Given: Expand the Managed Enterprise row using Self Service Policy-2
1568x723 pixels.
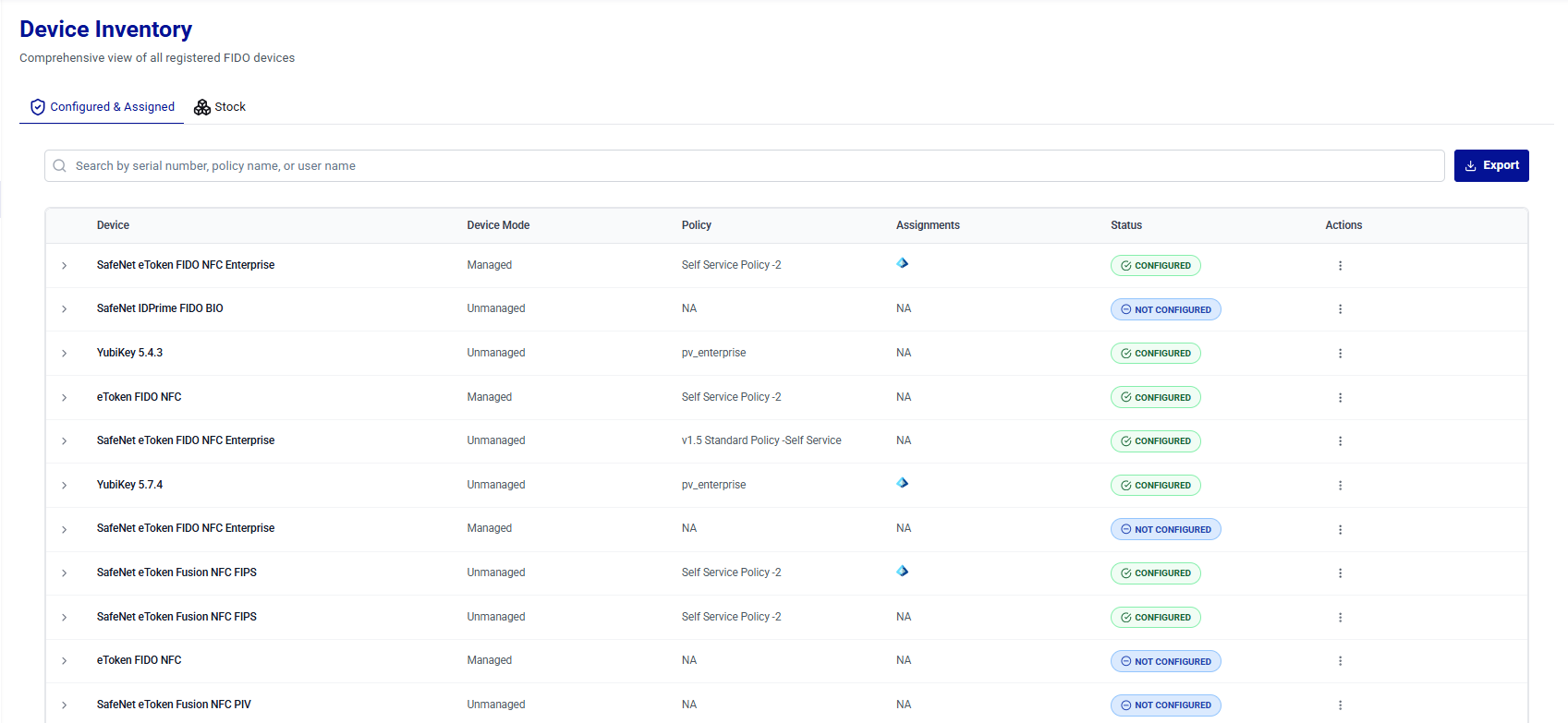Looking at the screenshot, I should (64, 266).
